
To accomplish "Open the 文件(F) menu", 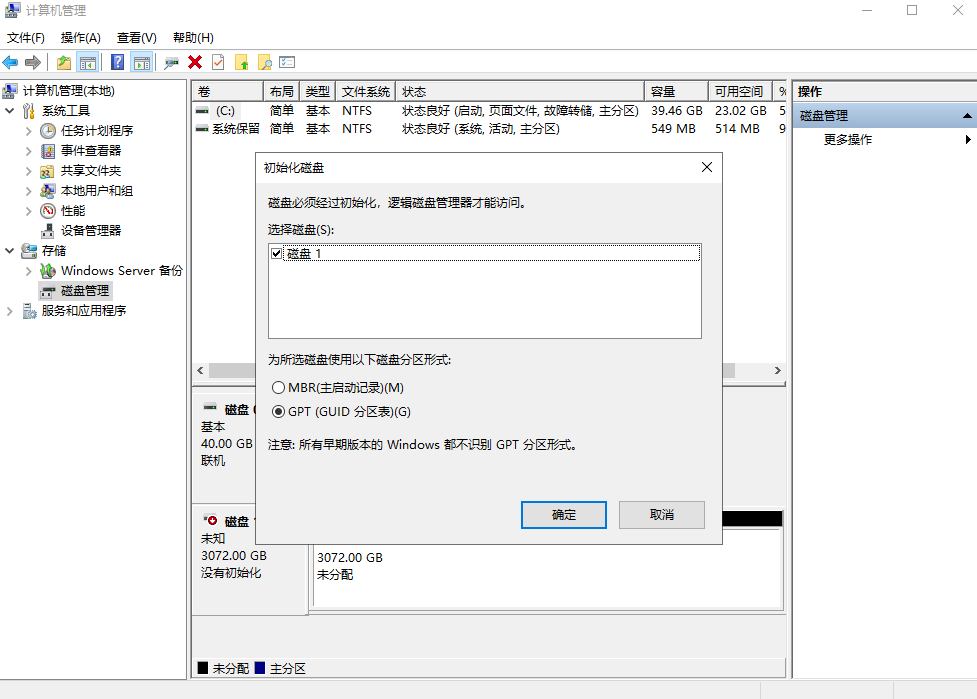I will click(26, 38).
